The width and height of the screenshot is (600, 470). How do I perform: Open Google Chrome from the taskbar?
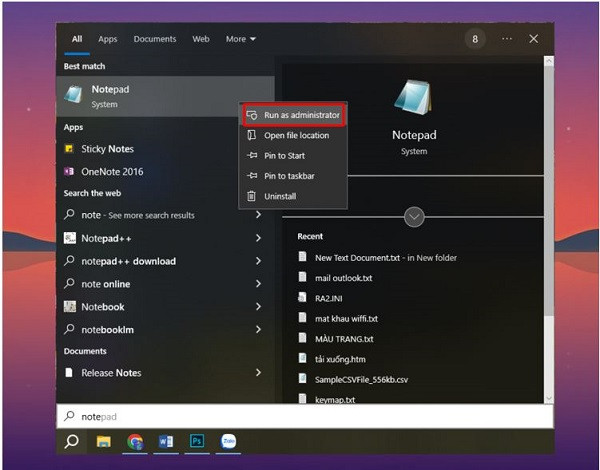[x=135, y=441]
